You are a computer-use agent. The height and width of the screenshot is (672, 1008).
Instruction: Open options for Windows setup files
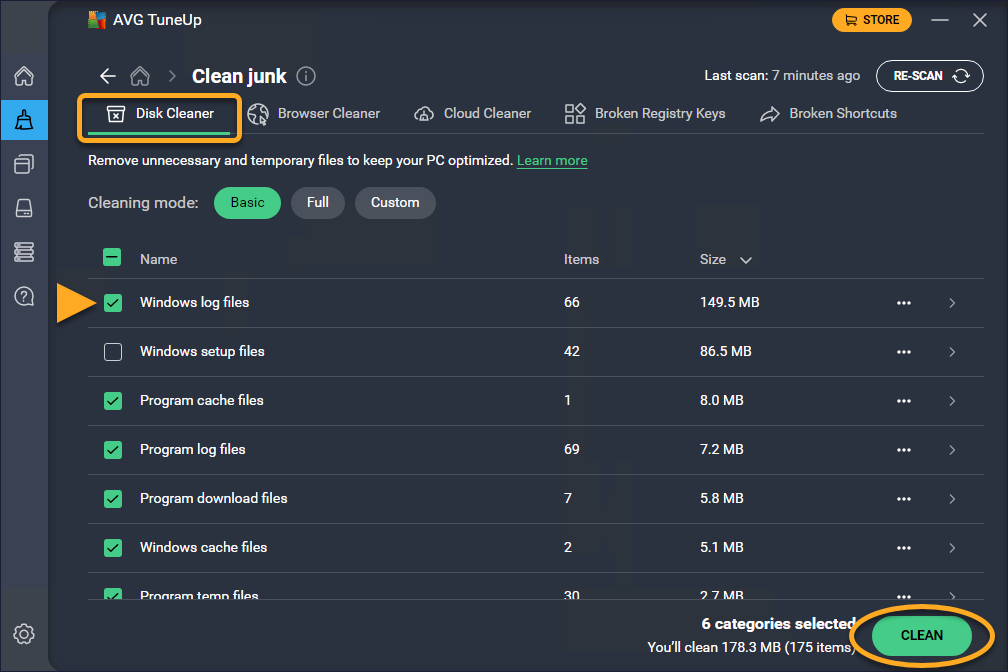pos(904,352)
